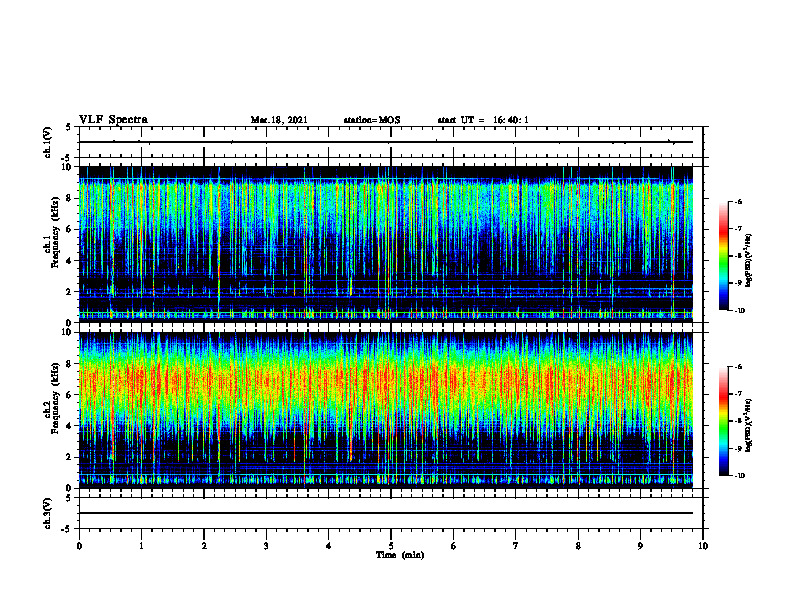Click the ch.1(V) waveform axis label
This screenshot has height=612, width=792.
[x=48, y=142]
